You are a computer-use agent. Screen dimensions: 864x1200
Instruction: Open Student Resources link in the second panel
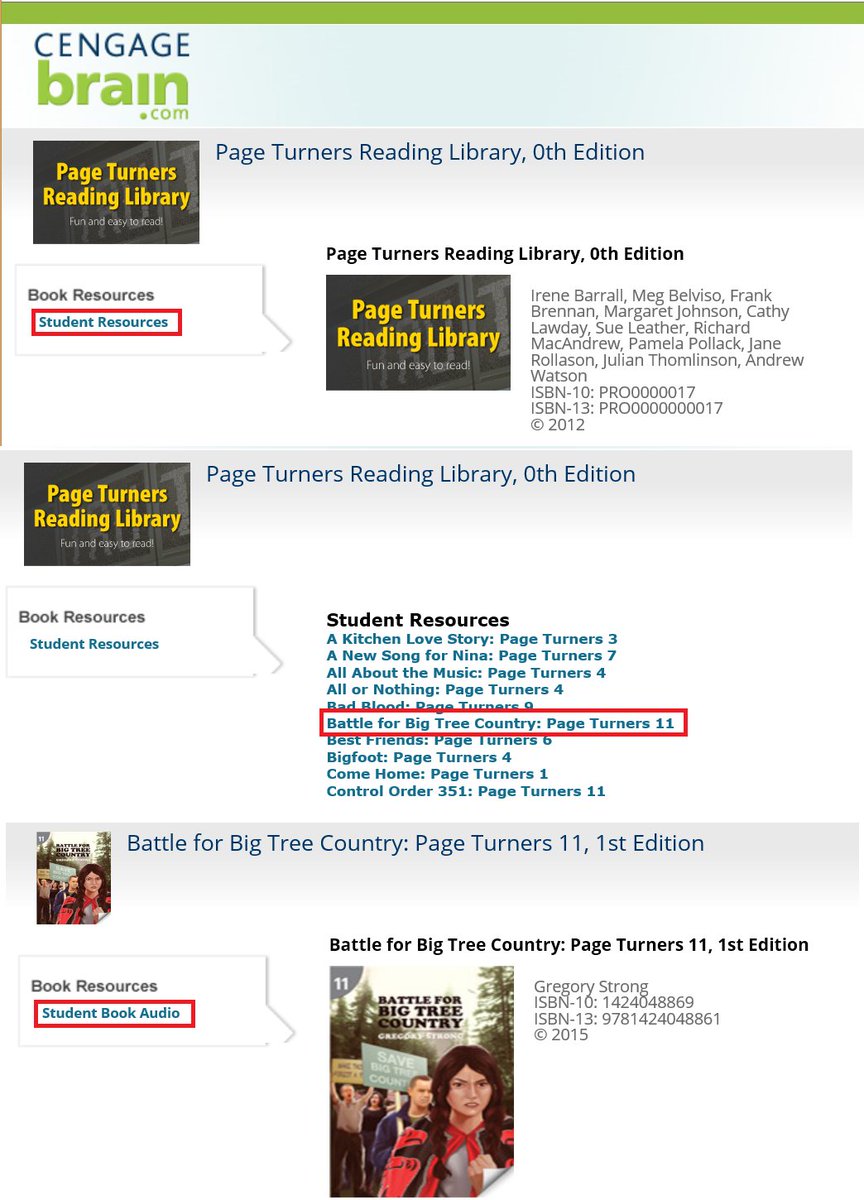point(94,644)
